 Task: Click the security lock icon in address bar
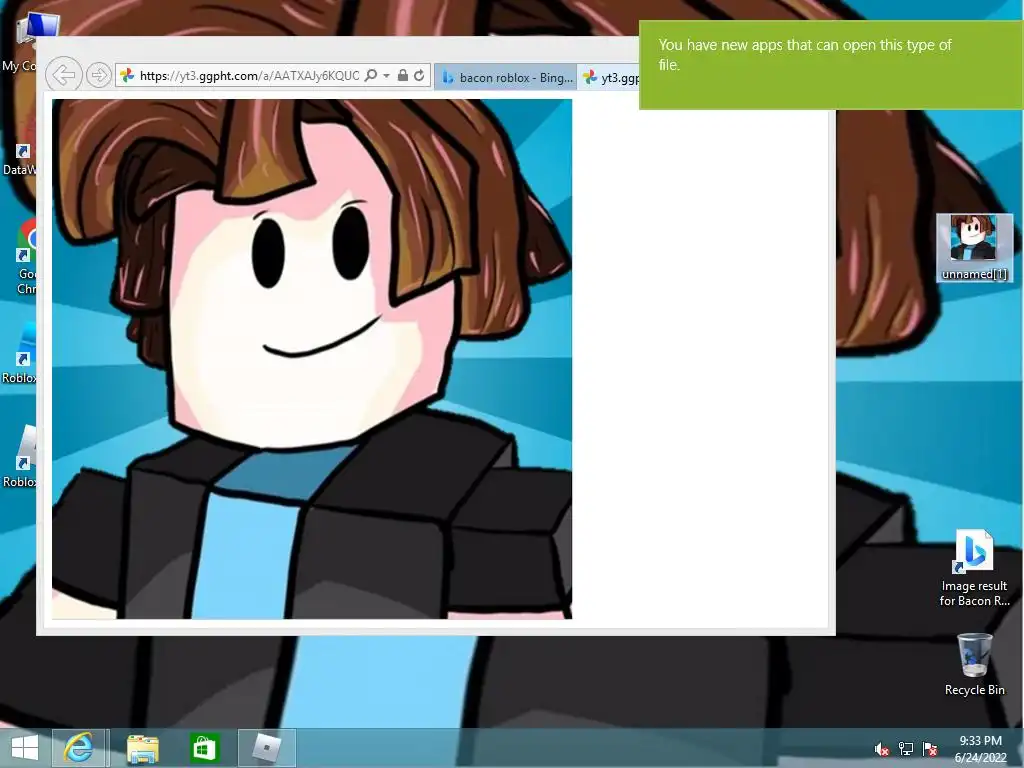(403, 75)
